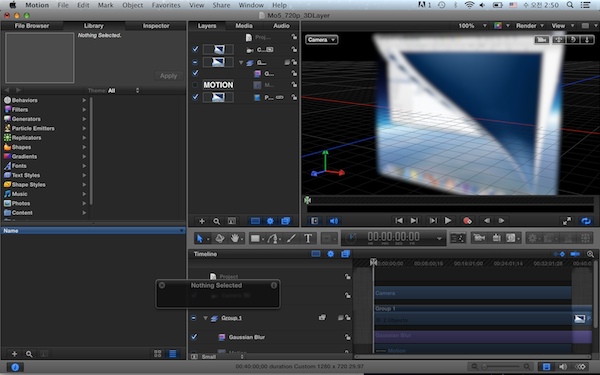
Task: Toggle Group layer checkbox in Layers list
Action: [x=195, y=62]
